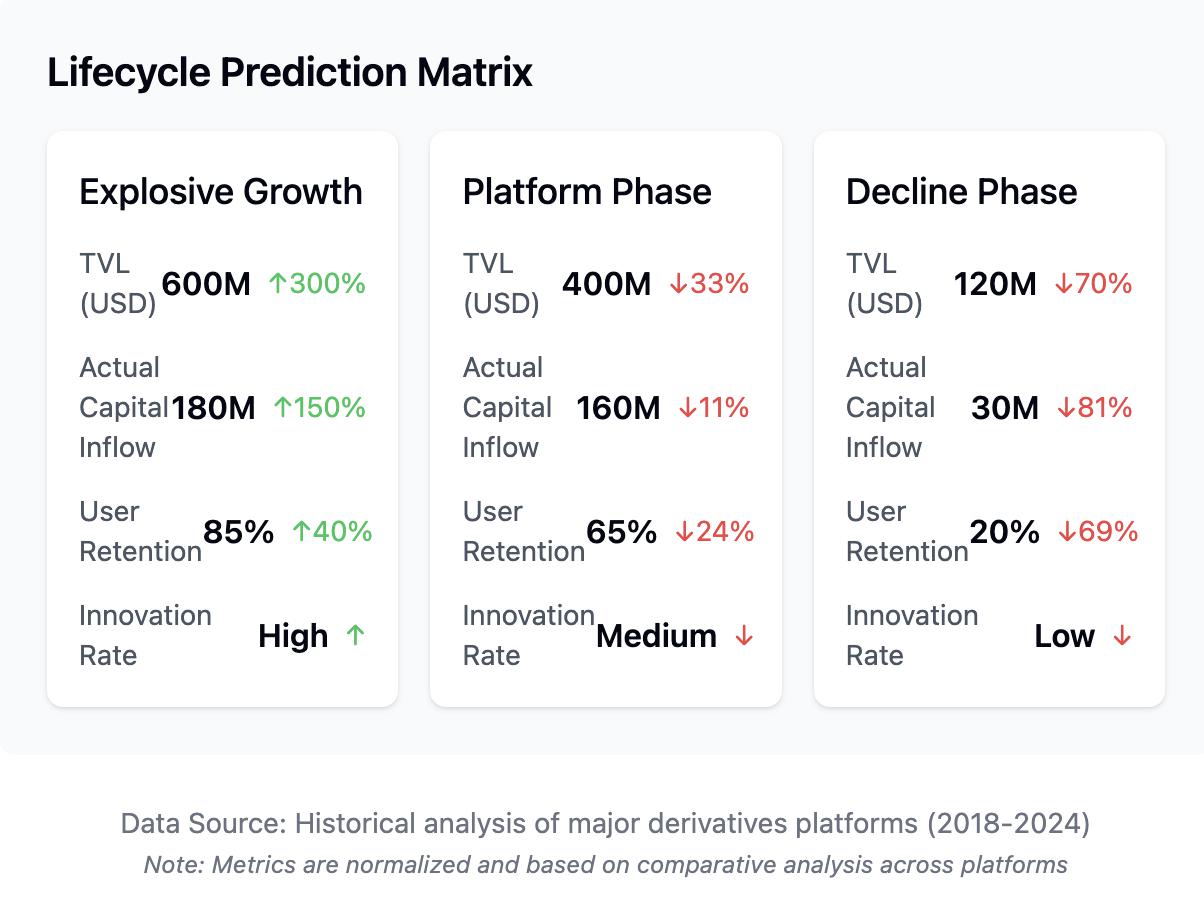This screenshot has width=1204, height=908.
Task: Click the Lifecycle Prediction Matrix title
Action: pos(290,73)
